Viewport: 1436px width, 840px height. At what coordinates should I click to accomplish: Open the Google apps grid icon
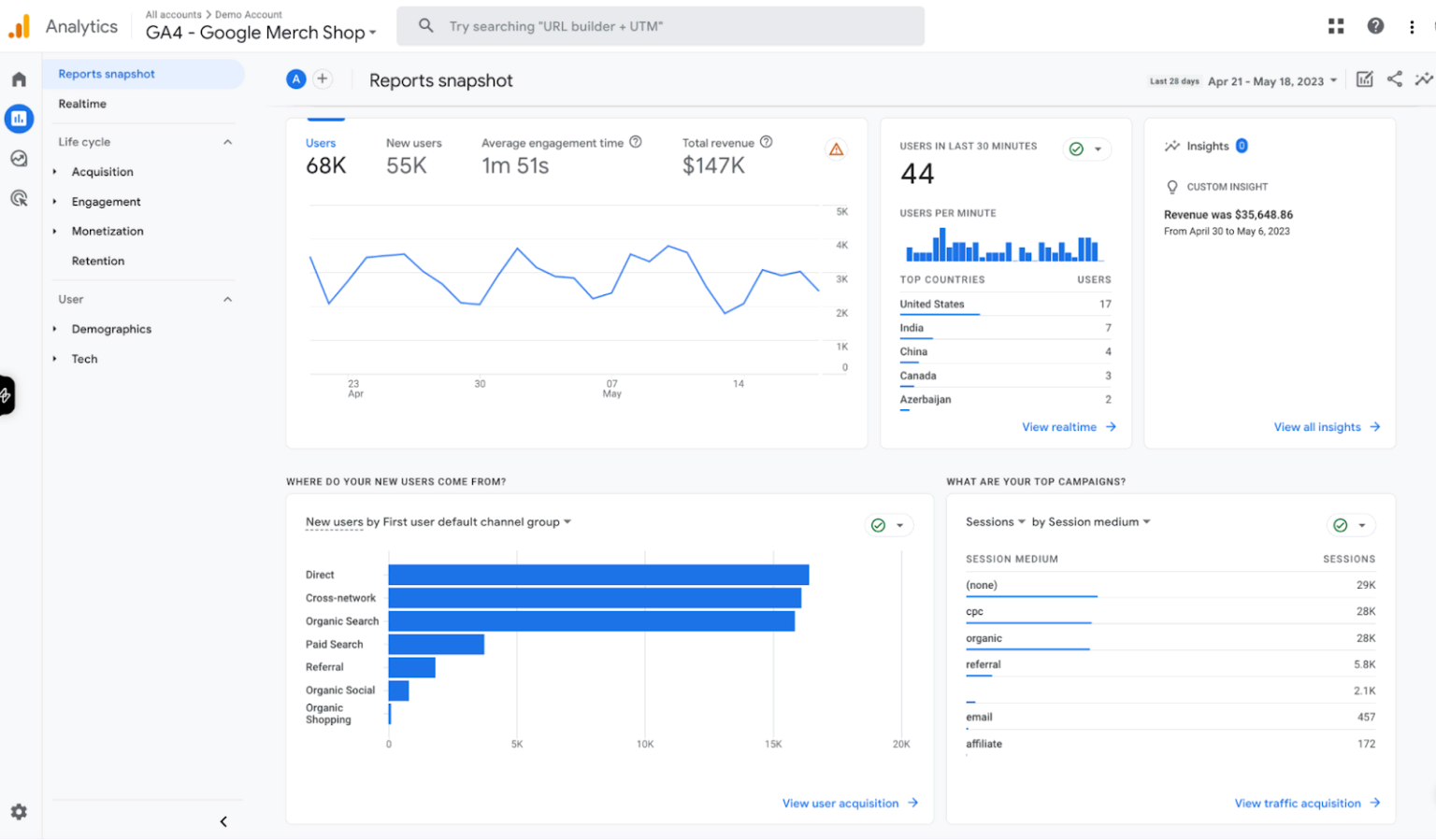coord(1335,25)
